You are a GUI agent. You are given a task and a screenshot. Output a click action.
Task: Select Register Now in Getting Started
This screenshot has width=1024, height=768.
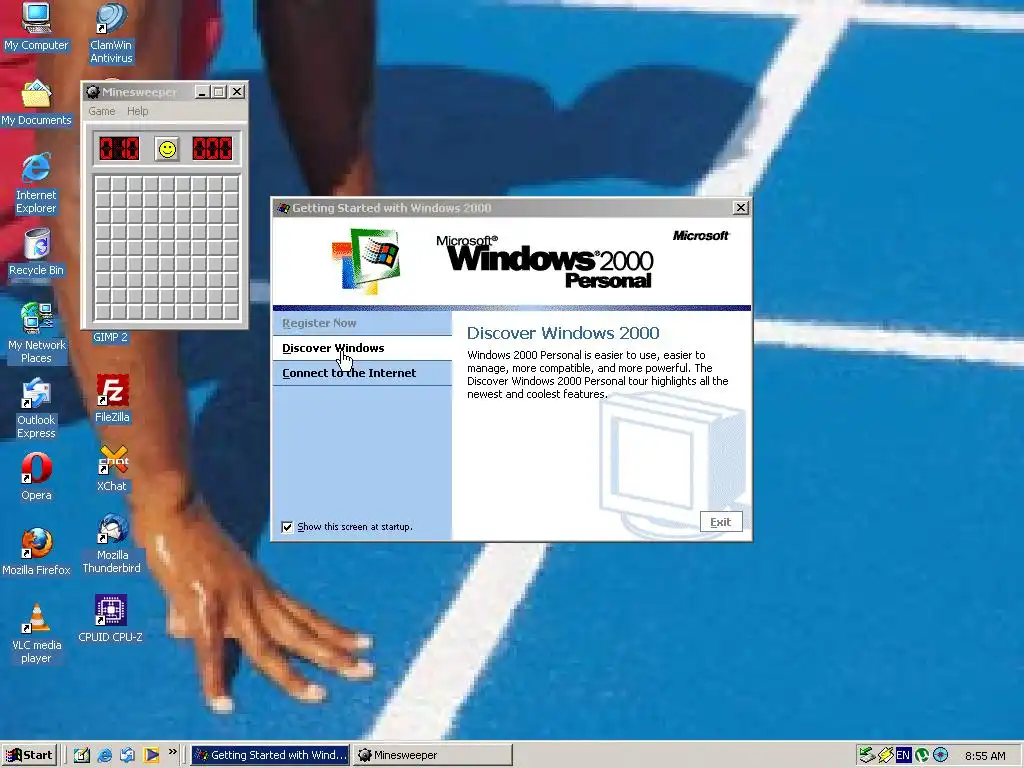pyautogui.click(x=362, y=323)
